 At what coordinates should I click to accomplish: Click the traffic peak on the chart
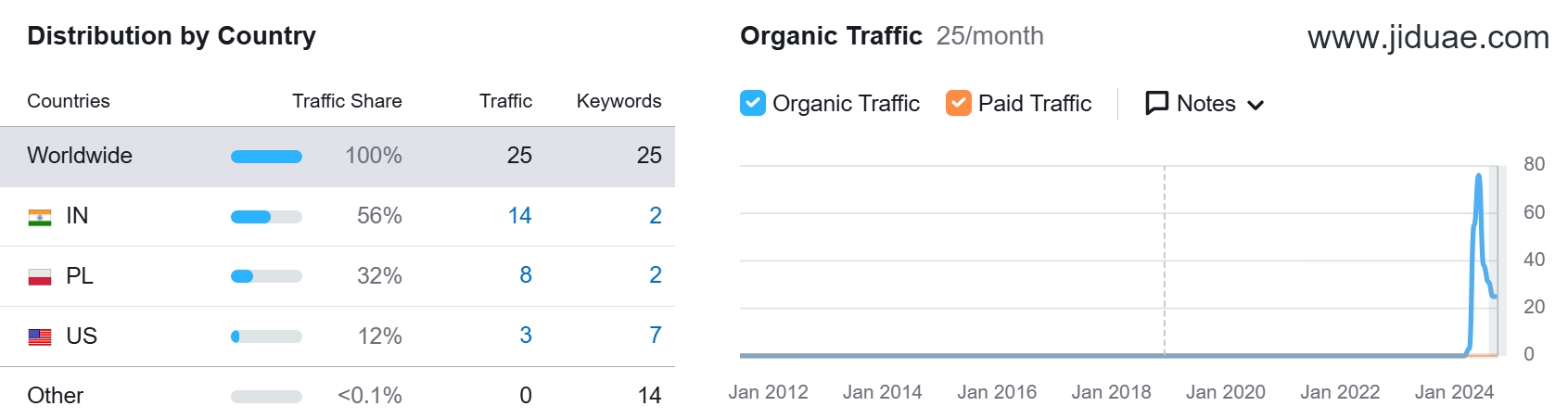[x=1479, y=176]
